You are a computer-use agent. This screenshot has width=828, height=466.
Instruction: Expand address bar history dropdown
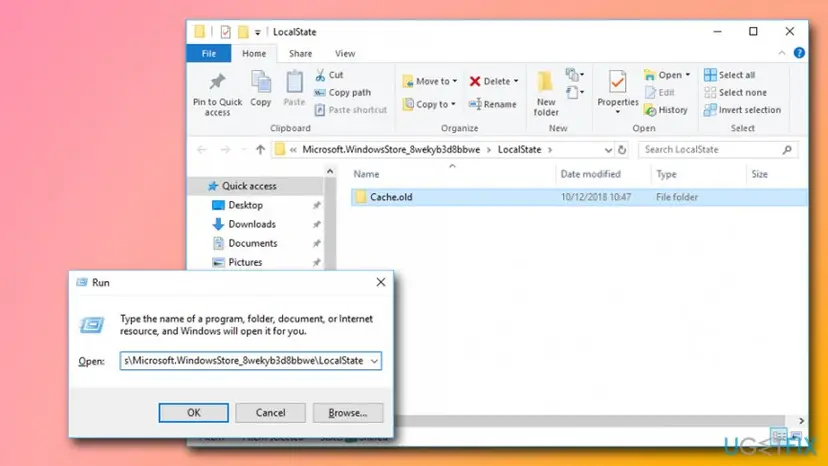click(608, 150)
